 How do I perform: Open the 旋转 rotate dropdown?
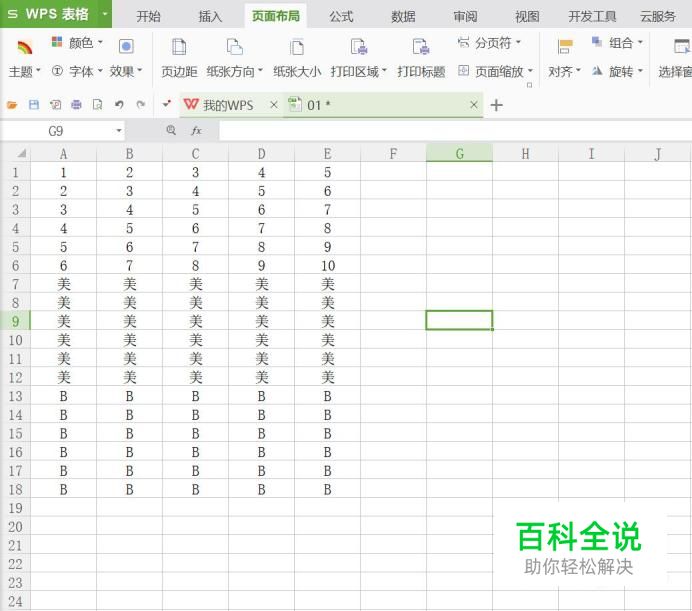[617, 71]
